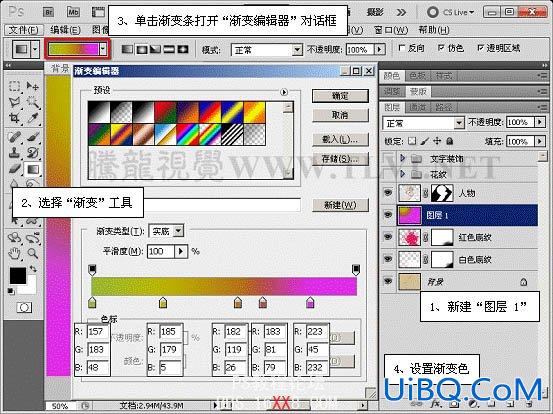Open gradient picker dropdown arrow
This screenshot has height=414, width=553.
coord(103,49)
